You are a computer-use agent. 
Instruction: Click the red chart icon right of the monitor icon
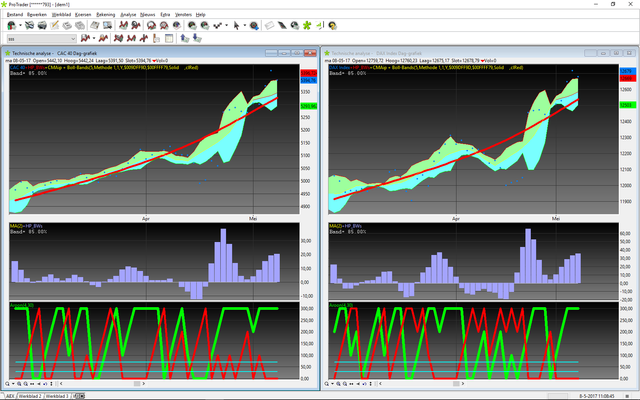coord(123,26)
